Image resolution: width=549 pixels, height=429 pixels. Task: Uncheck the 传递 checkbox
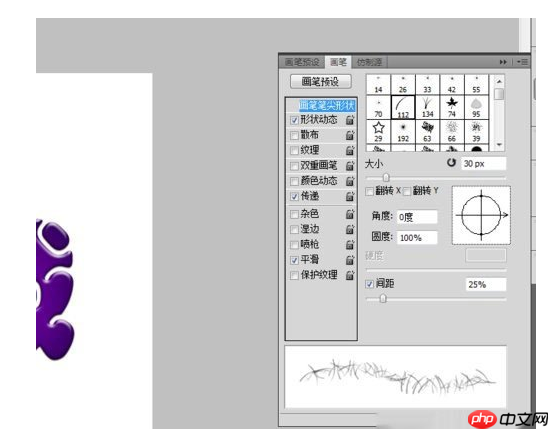294,197
